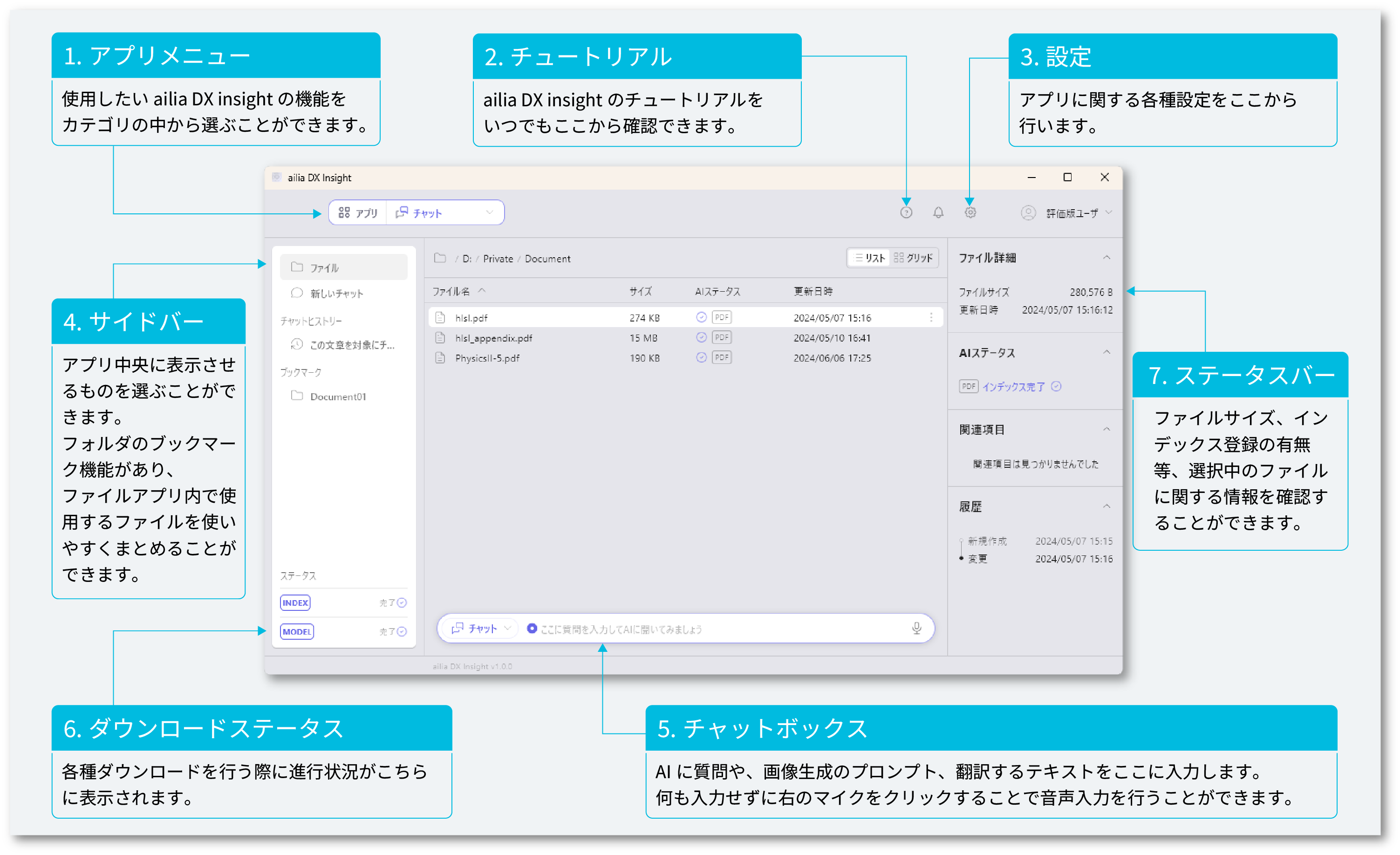Sort by サイズ column header
Screen dimensions: 1400x855
point(640,291)
